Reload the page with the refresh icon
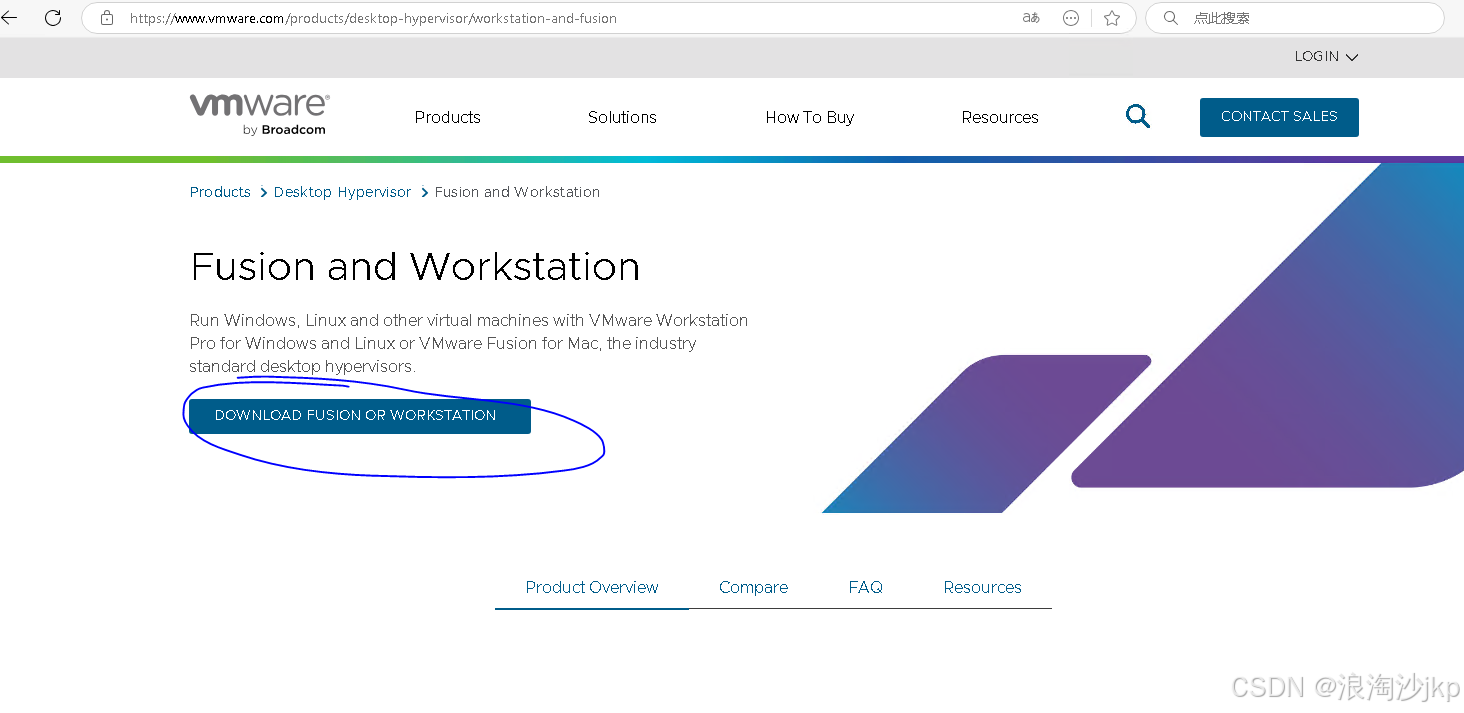The width and height of the screenshot is (1464, 713). point(53,18)
